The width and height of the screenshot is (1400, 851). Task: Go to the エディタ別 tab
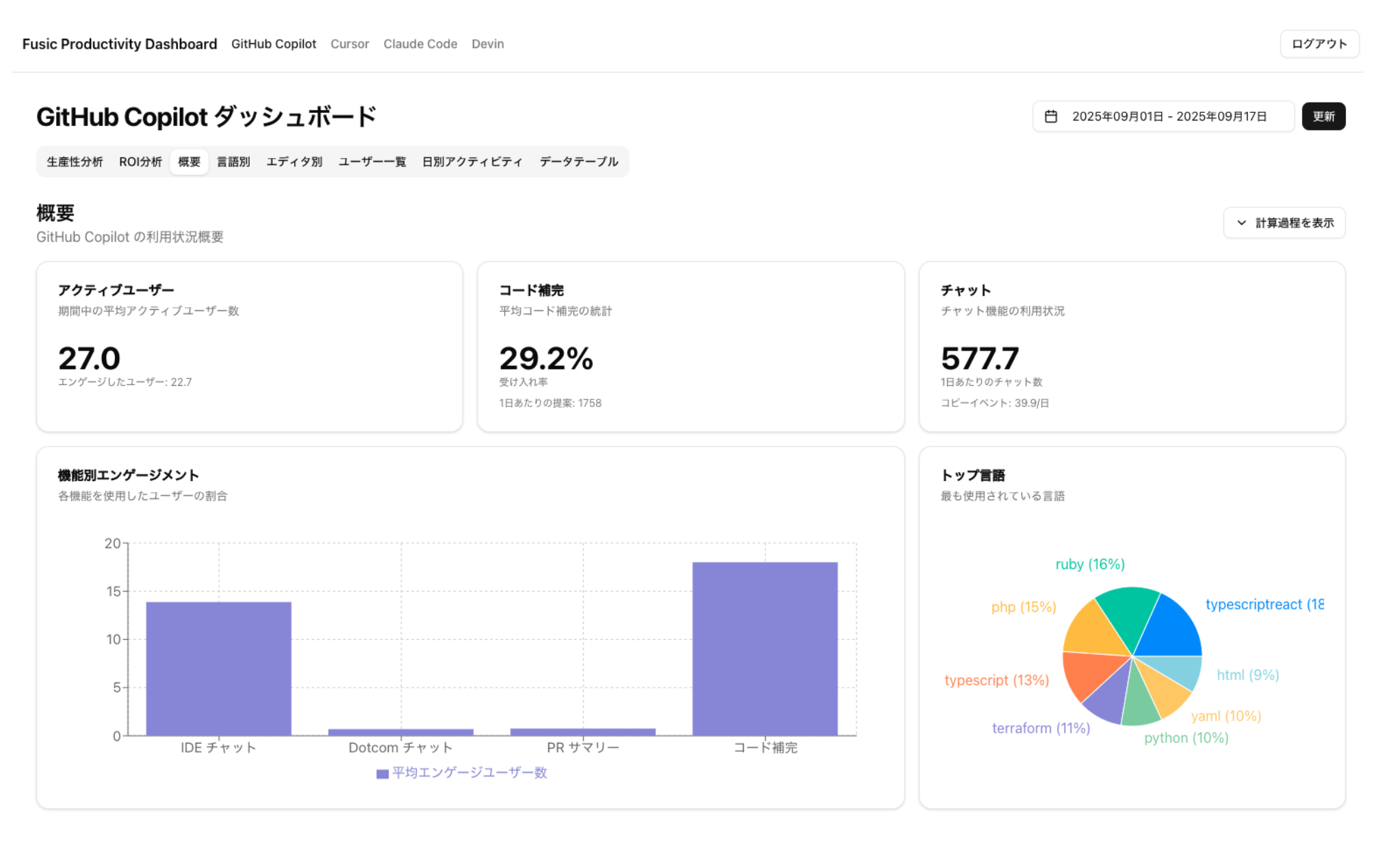[294, 162]
